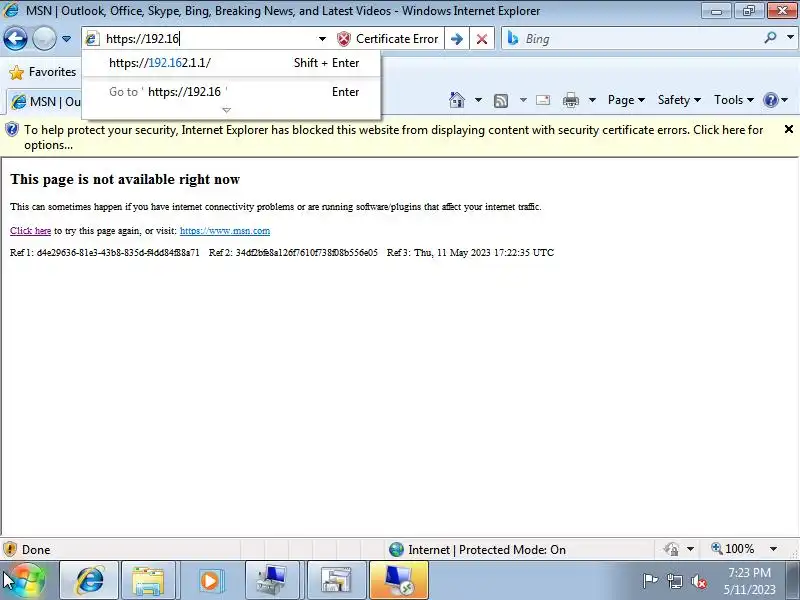Click the muted volume tray icon
This screenshot has height=600, width=800.
coord(698,581)
